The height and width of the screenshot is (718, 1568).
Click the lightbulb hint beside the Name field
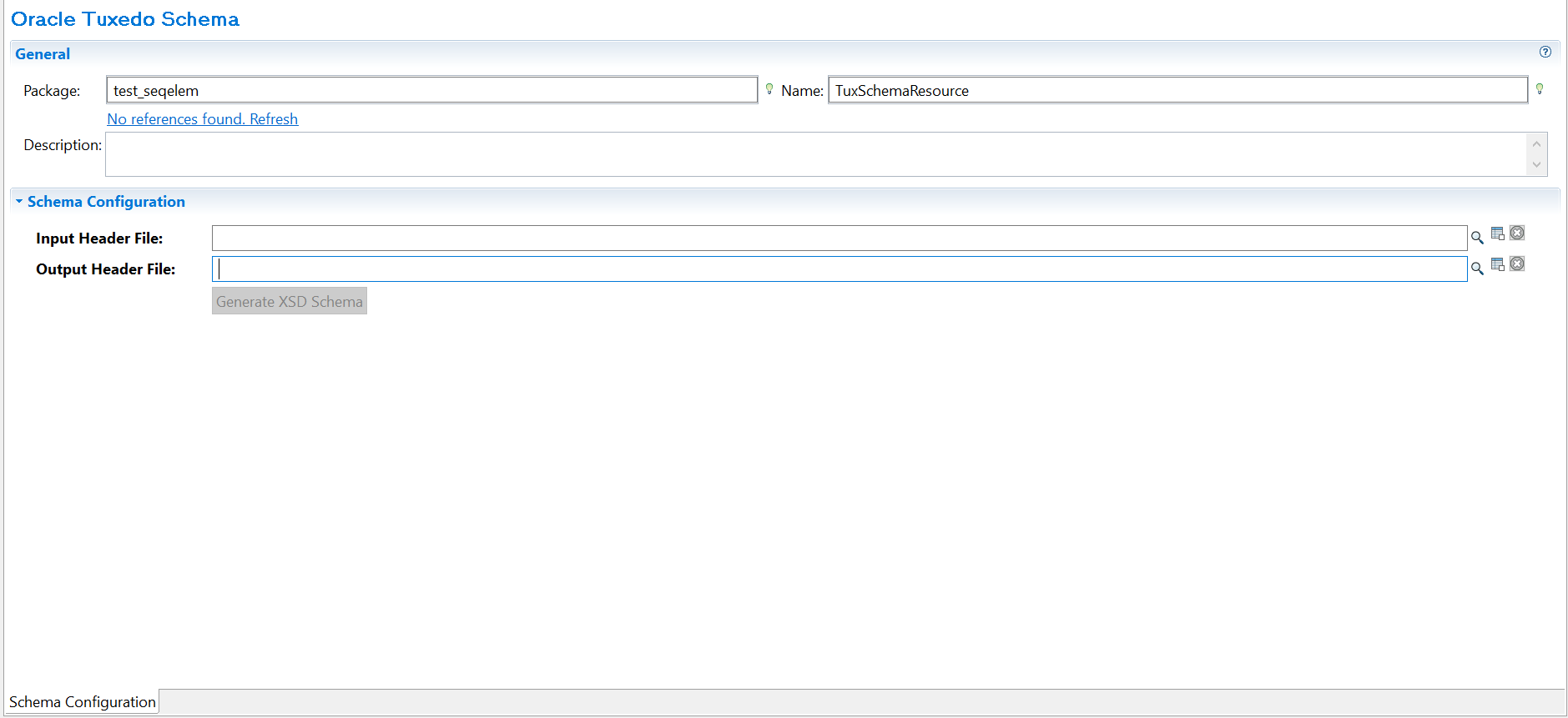[x=1540, y=88]
